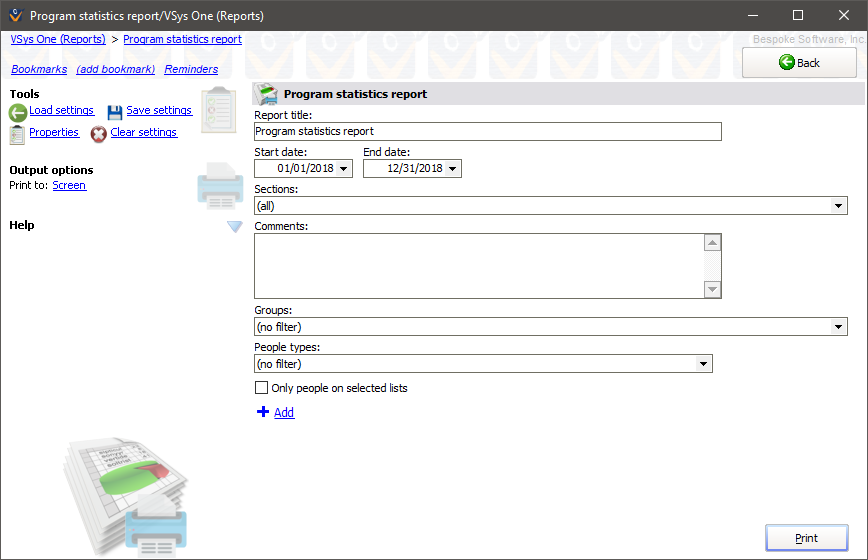This screenshot has height=560, width=868.
Task: Open the End date picker dropdown
Action: (453, 169)
